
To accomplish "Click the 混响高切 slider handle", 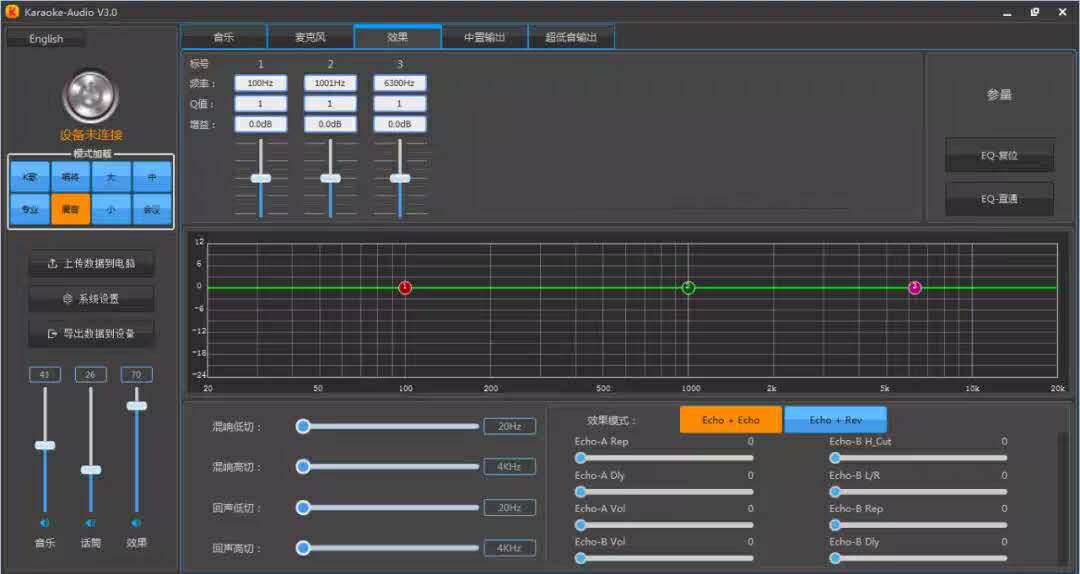I will click(x=302, y=467).
